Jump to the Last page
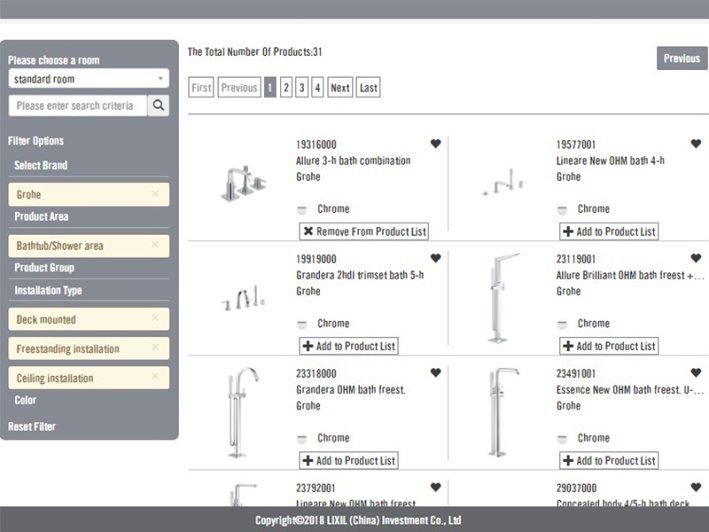The height and width of the screenshot is (532, 709). click(x=369, y=87)
